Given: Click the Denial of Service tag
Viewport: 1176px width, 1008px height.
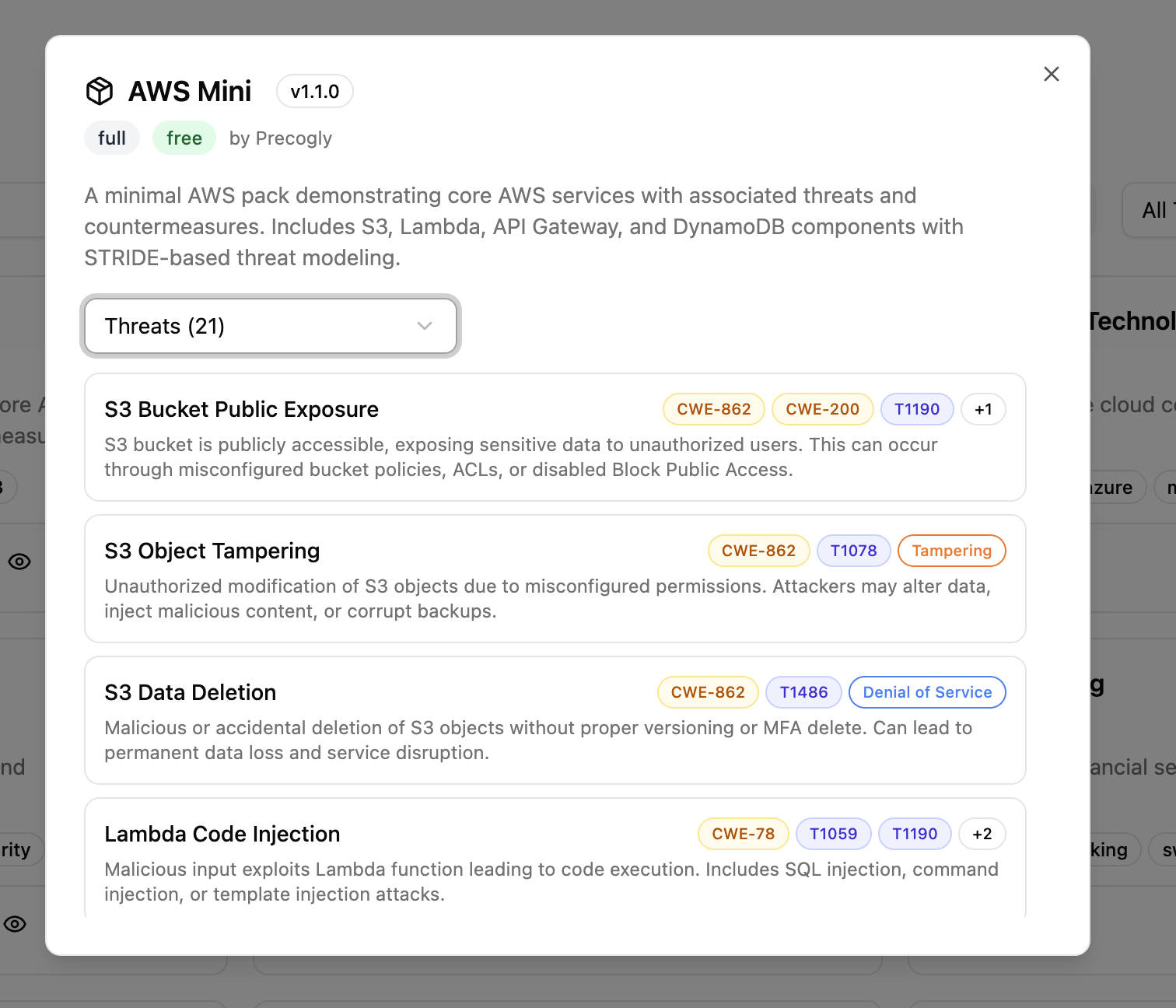Looking at the screenshot, I should (927, 691).
